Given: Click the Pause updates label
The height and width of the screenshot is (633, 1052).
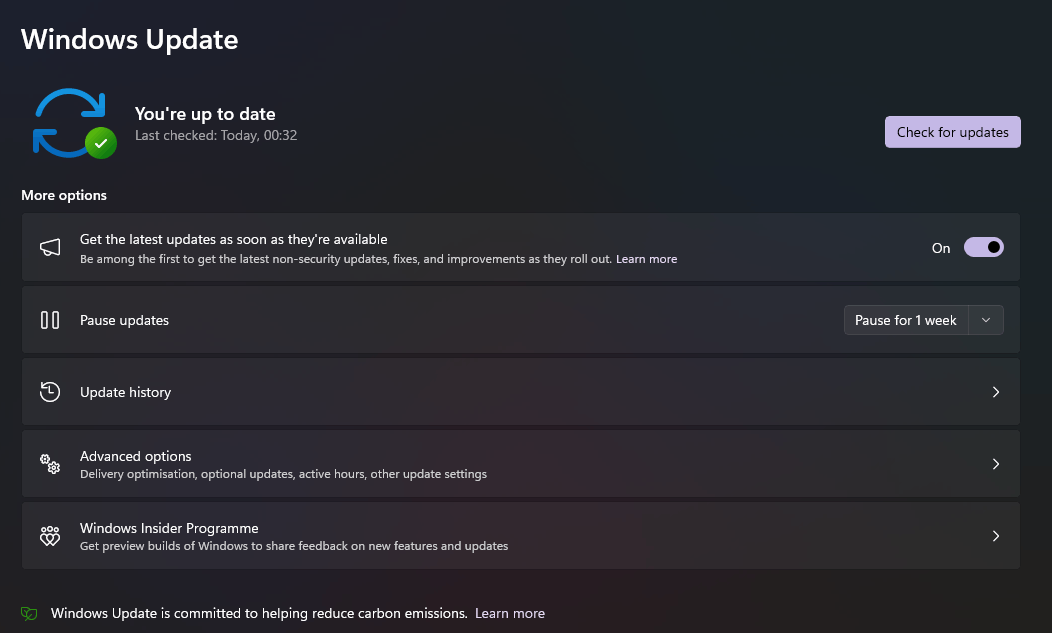Looking at the screenshot, I should (x=124, y=320).
